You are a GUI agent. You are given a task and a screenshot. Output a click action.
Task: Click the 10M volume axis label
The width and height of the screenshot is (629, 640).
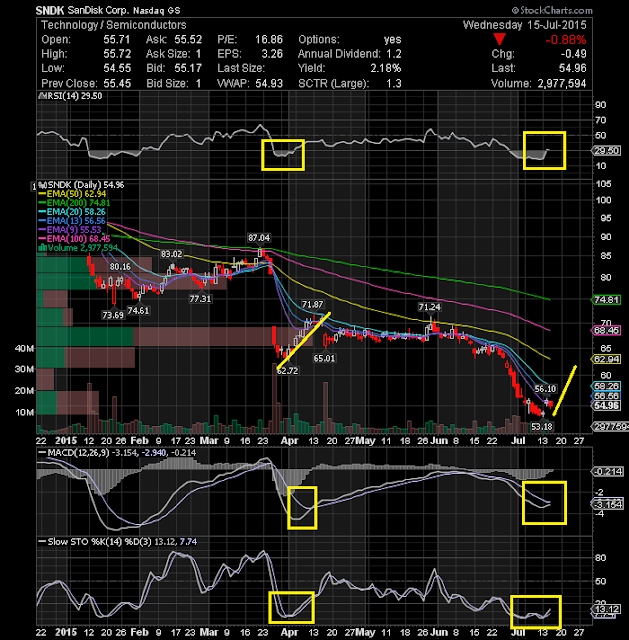(24, 412)
